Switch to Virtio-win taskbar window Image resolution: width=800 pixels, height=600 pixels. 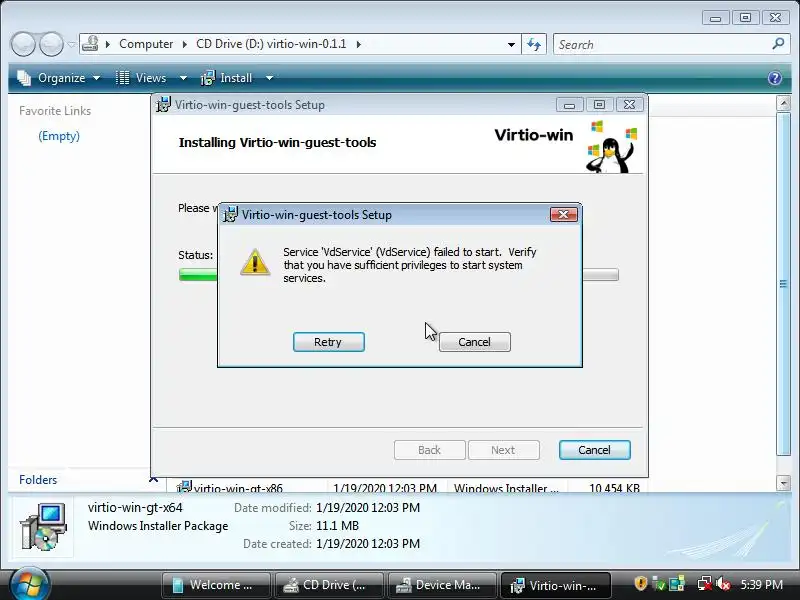556,585
